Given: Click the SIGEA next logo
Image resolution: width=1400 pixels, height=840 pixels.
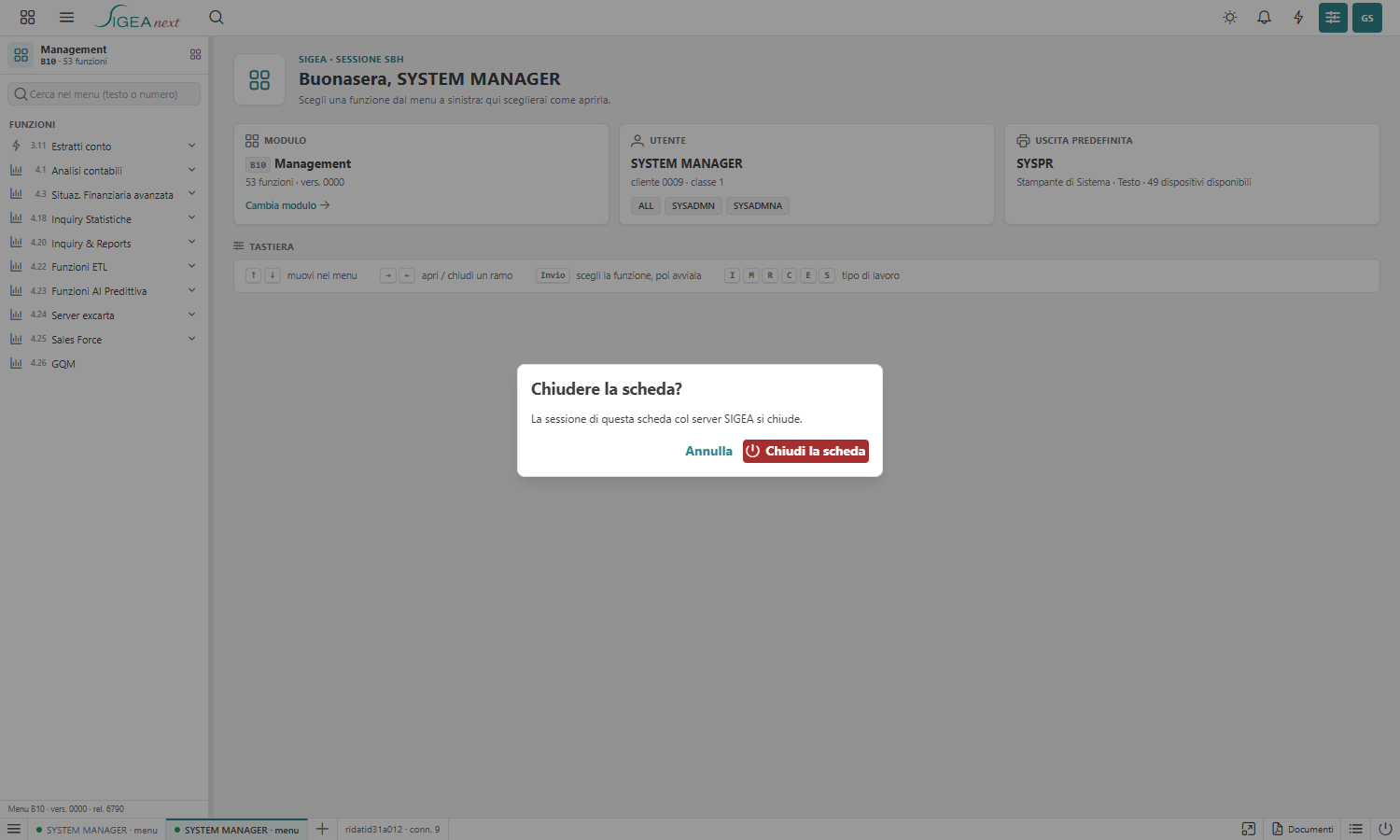Looking at the screenshot, I should 137,18.
